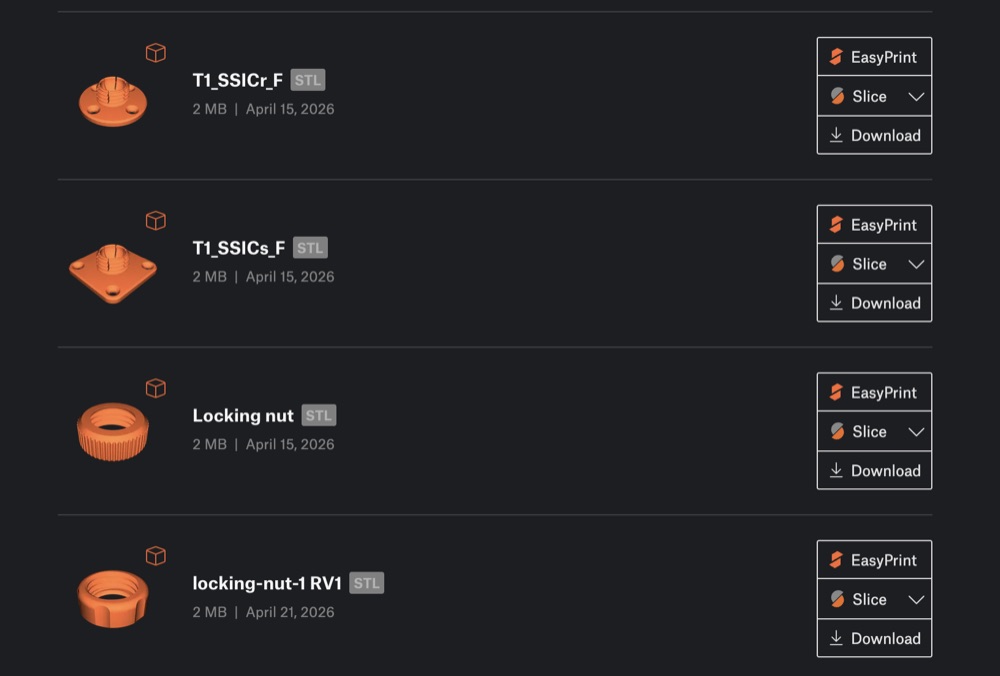Select the T1_SSICs_F square flange thumbnail
Screen dimensions: 1000x676
pyautogui.click(x=113, y=273)
